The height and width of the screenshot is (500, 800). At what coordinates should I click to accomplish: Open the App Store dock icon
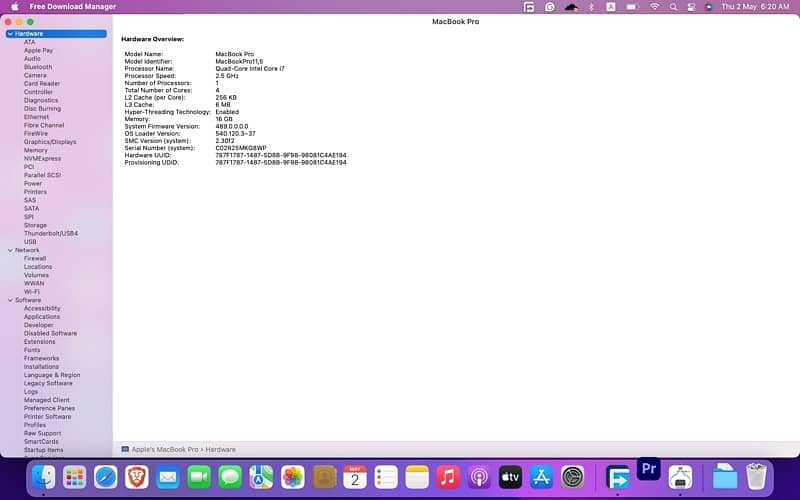tap(541, 477)
